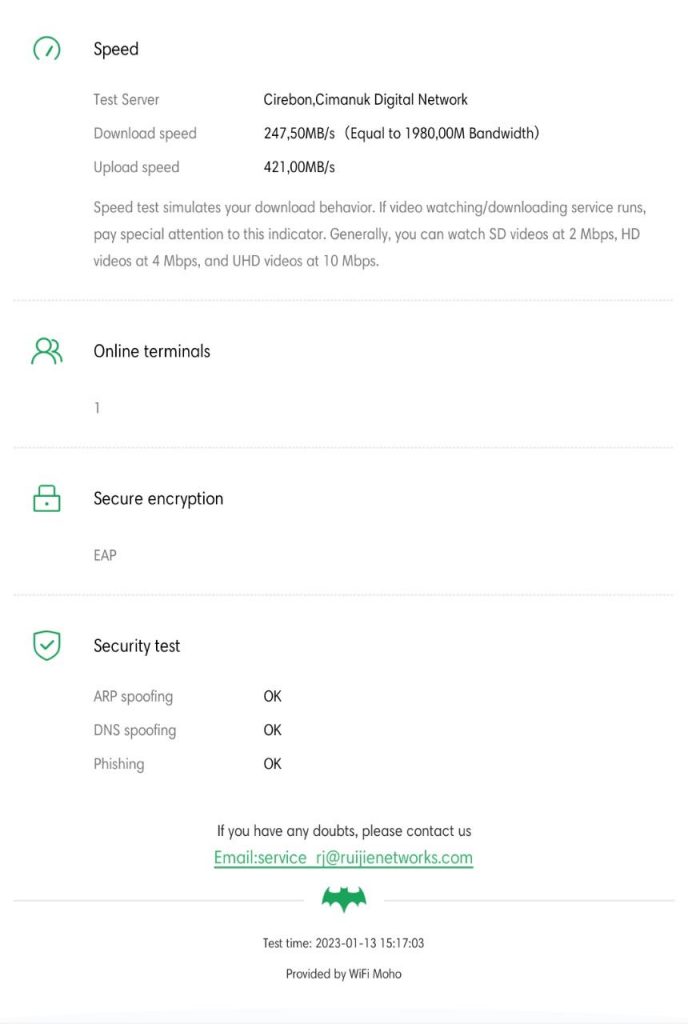Open the service email link
The width and height of the screenshot is (688, 1024).
(x=343, y=858)
